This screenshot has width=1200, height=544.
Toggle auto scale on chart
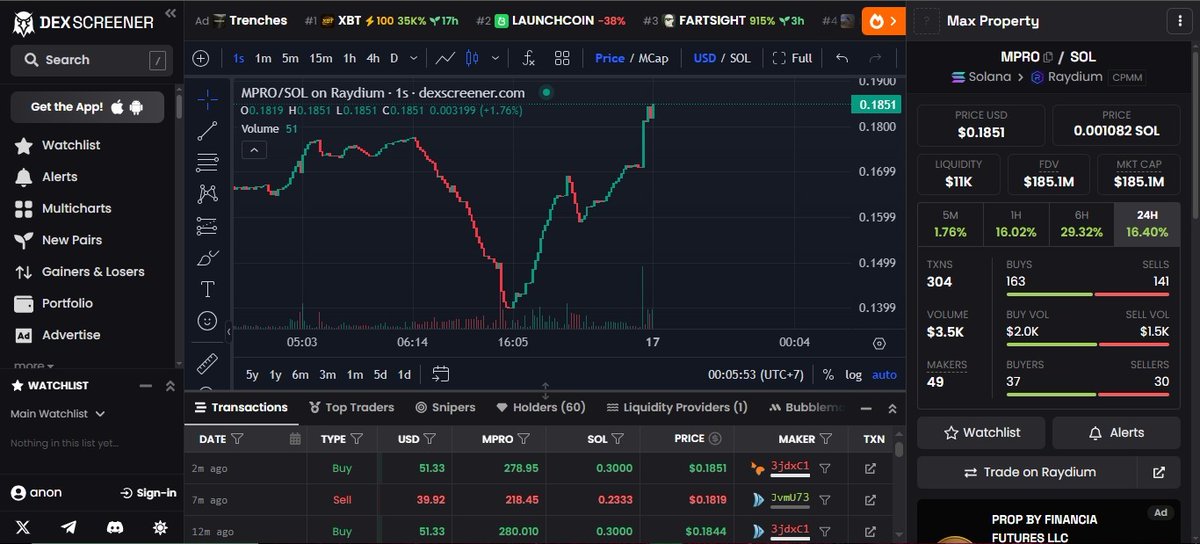(x=885, y=375)
